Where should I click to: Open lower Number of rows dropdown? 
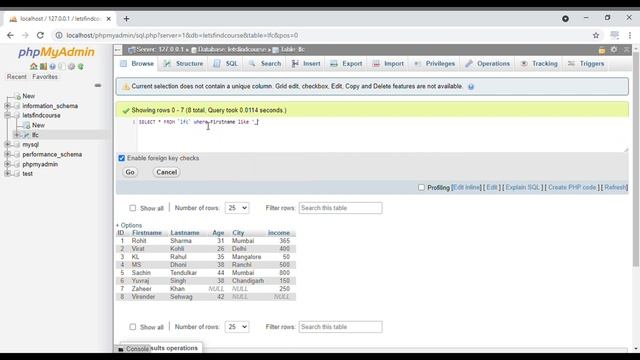(237, 327)
